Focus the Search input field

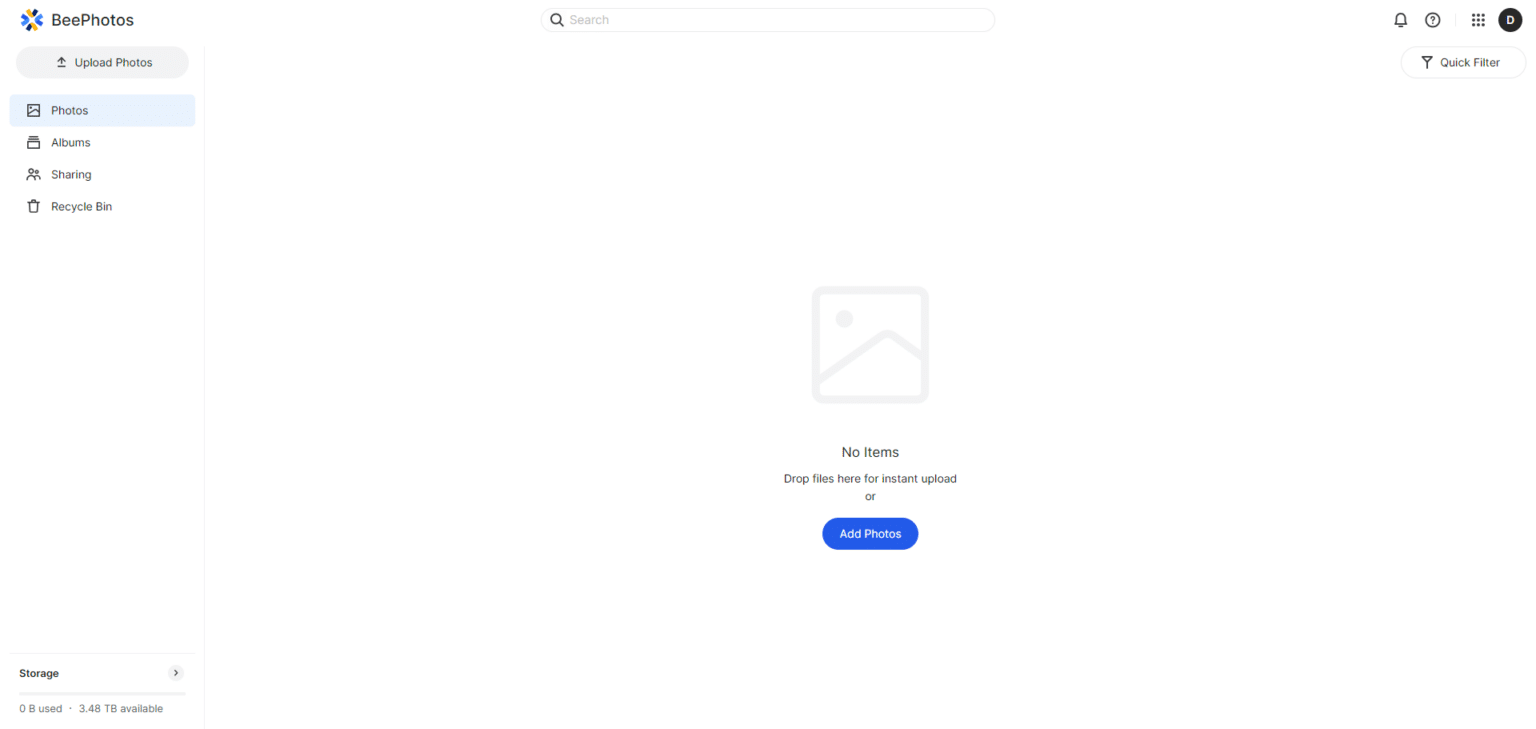[x=768, y=20]
